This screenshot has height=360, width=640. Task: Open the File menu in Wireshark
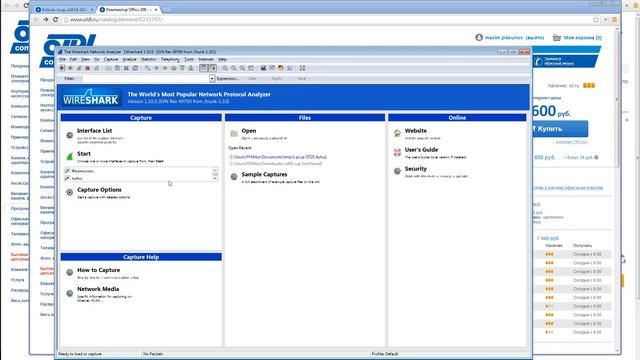[x=62, y=60]
